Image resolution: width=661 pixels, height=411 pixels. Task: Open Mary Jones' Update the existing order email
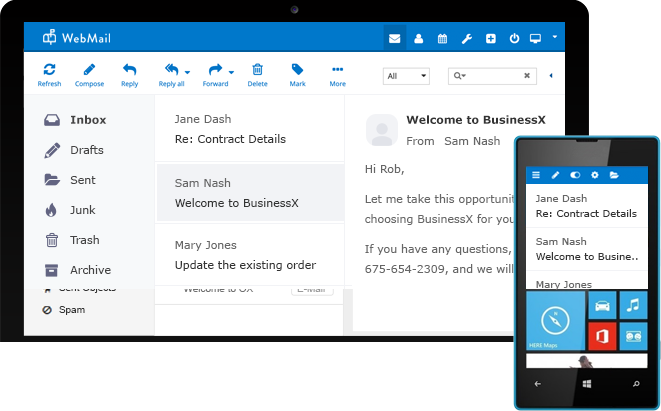click(x=249, y=255)
